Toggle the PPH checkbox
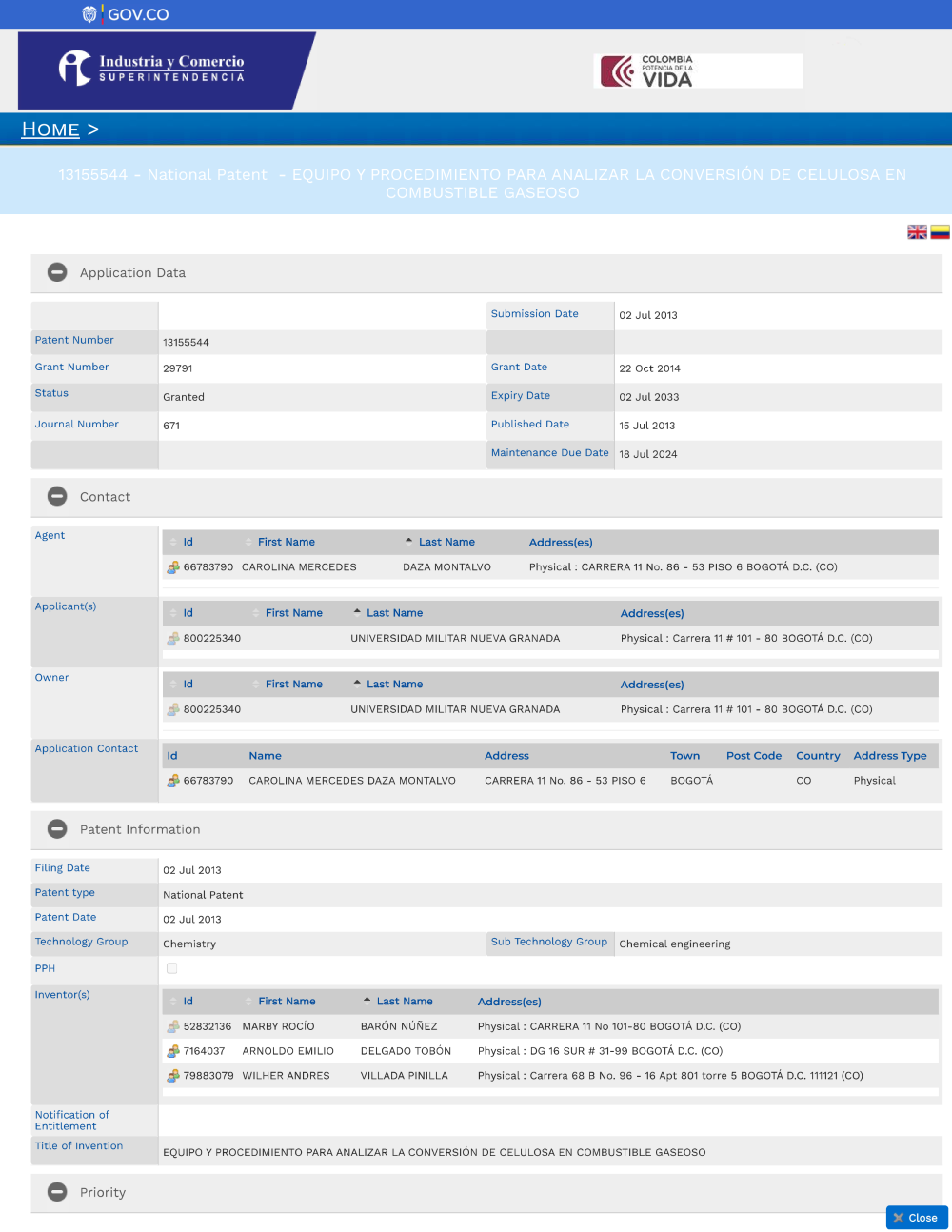The image size is (952, 1232). click(172, 968)
